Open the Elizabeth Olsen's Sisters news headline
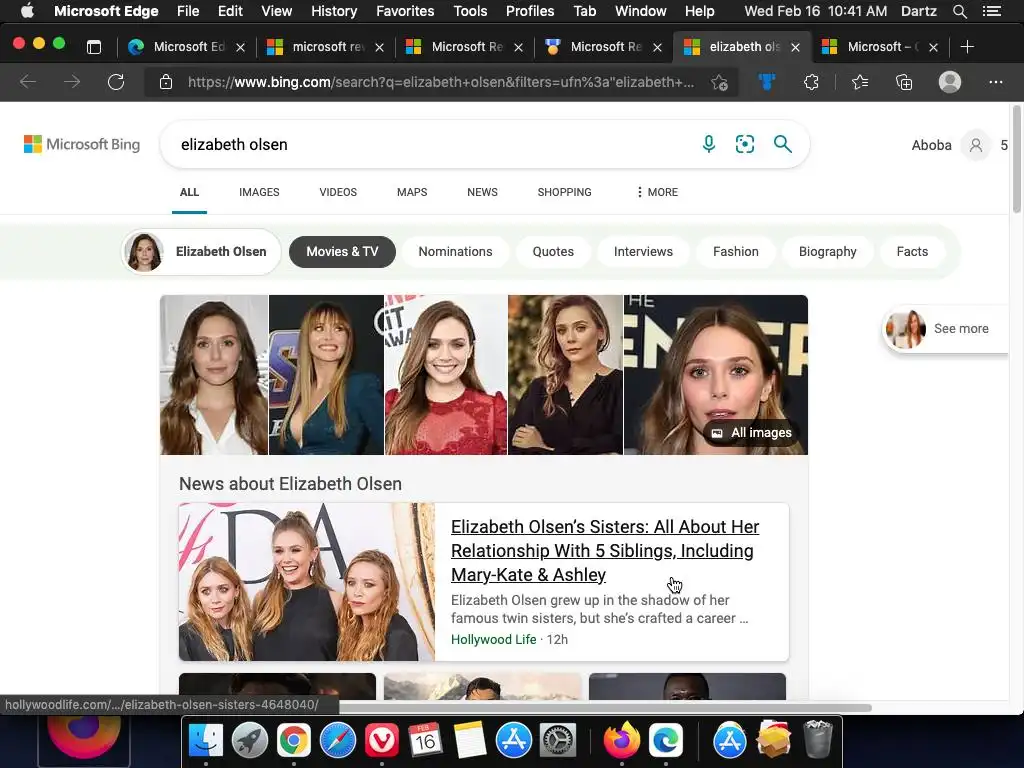This screenshot has width=1024, height=768. click(x=605, y=551)
